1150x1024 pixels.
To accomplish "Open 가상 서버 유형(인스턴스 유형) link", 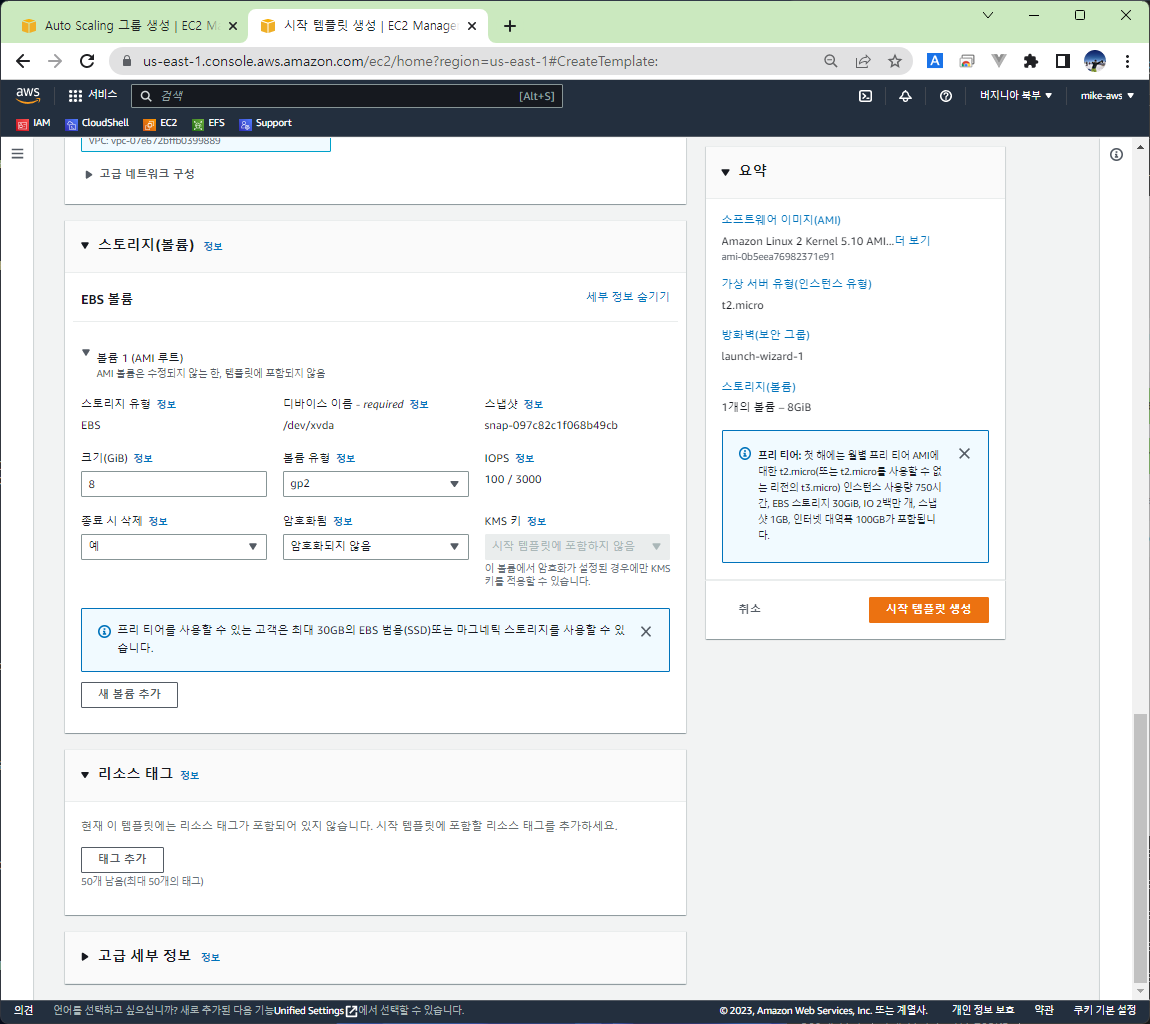I will pos(796,283).
